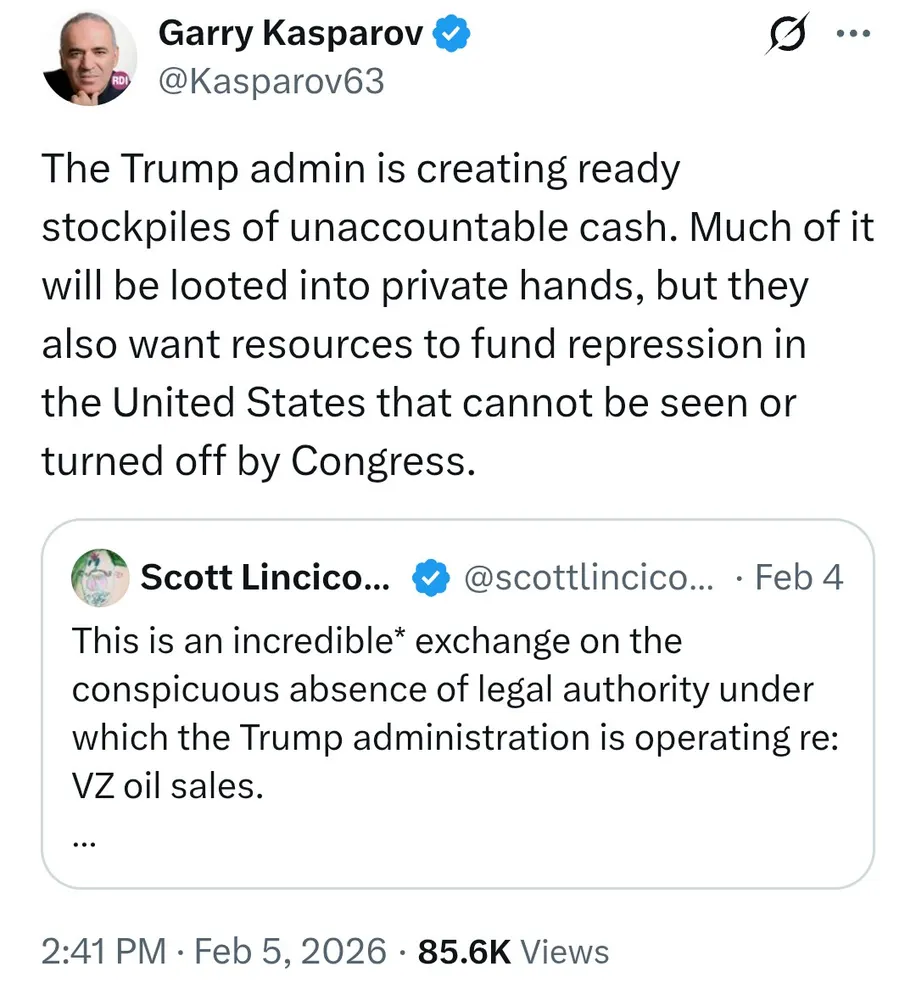Open Garry Kasparov's profile picture
Image resolution: width=916 pixels, height=1000 pixels.
point(87,60)
